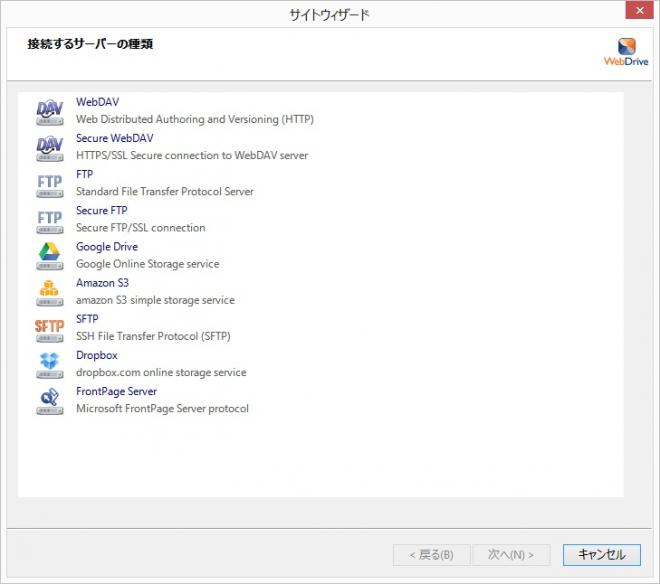This screenshot has height=584, width=660.
Task: Click the Google Drive icon
Action: click(50, 256)
